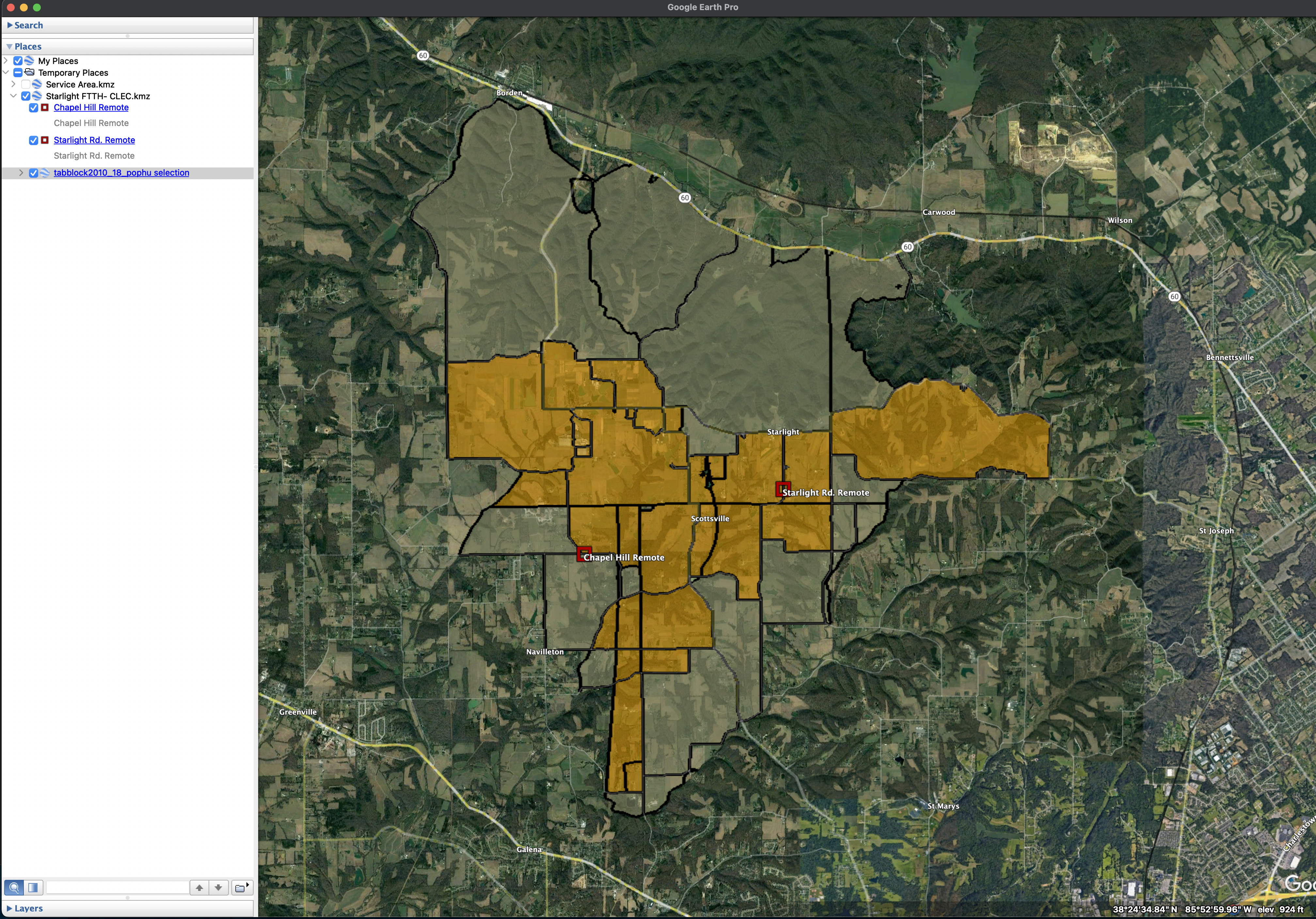Click the Borden map label

509,93
